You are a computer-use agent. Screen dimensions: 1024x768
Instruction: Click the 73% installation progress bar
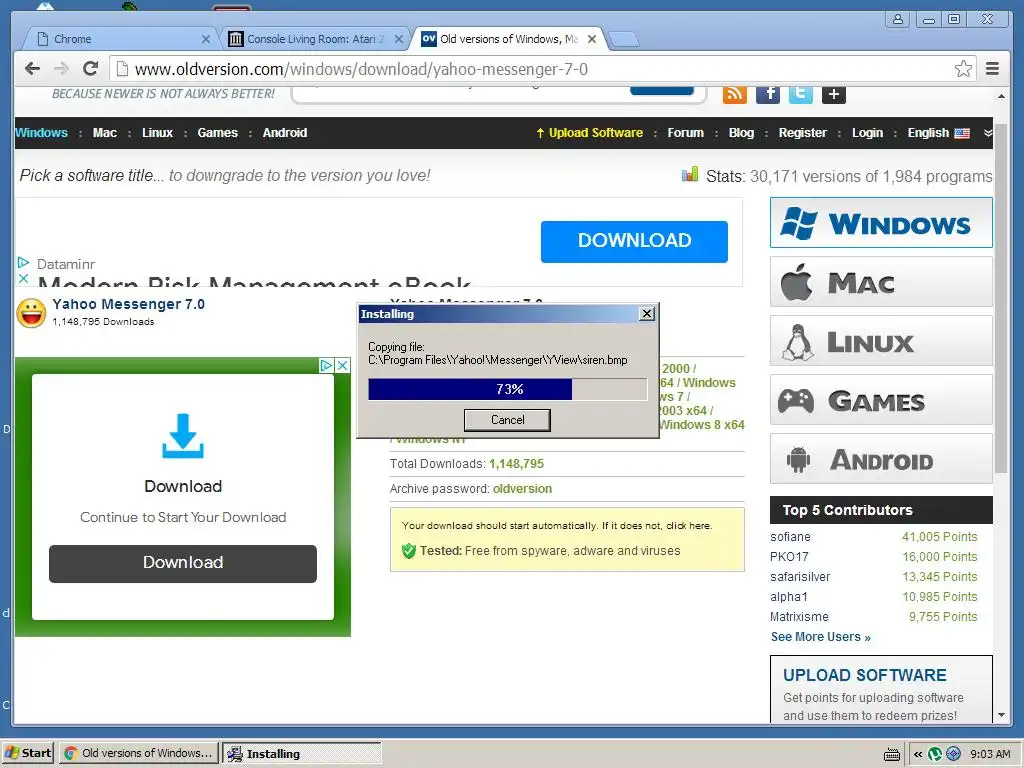pos(507,389)
